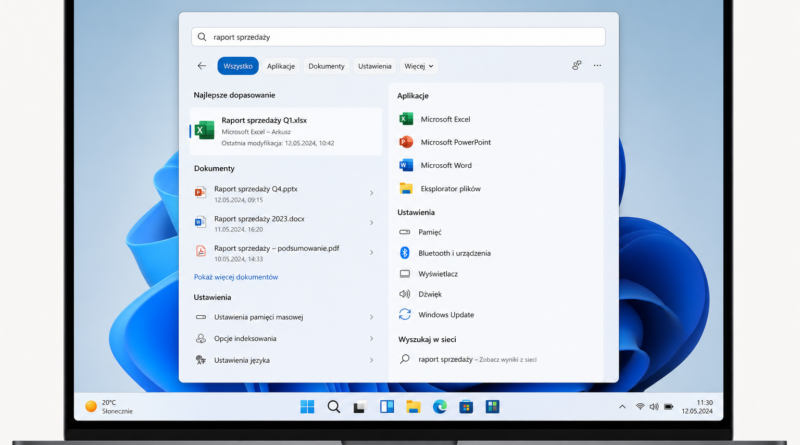Viewport: 800px width, 445px height.
Task: Expand chevron for Ustawienia języka
Action: [x=371, y=360]
